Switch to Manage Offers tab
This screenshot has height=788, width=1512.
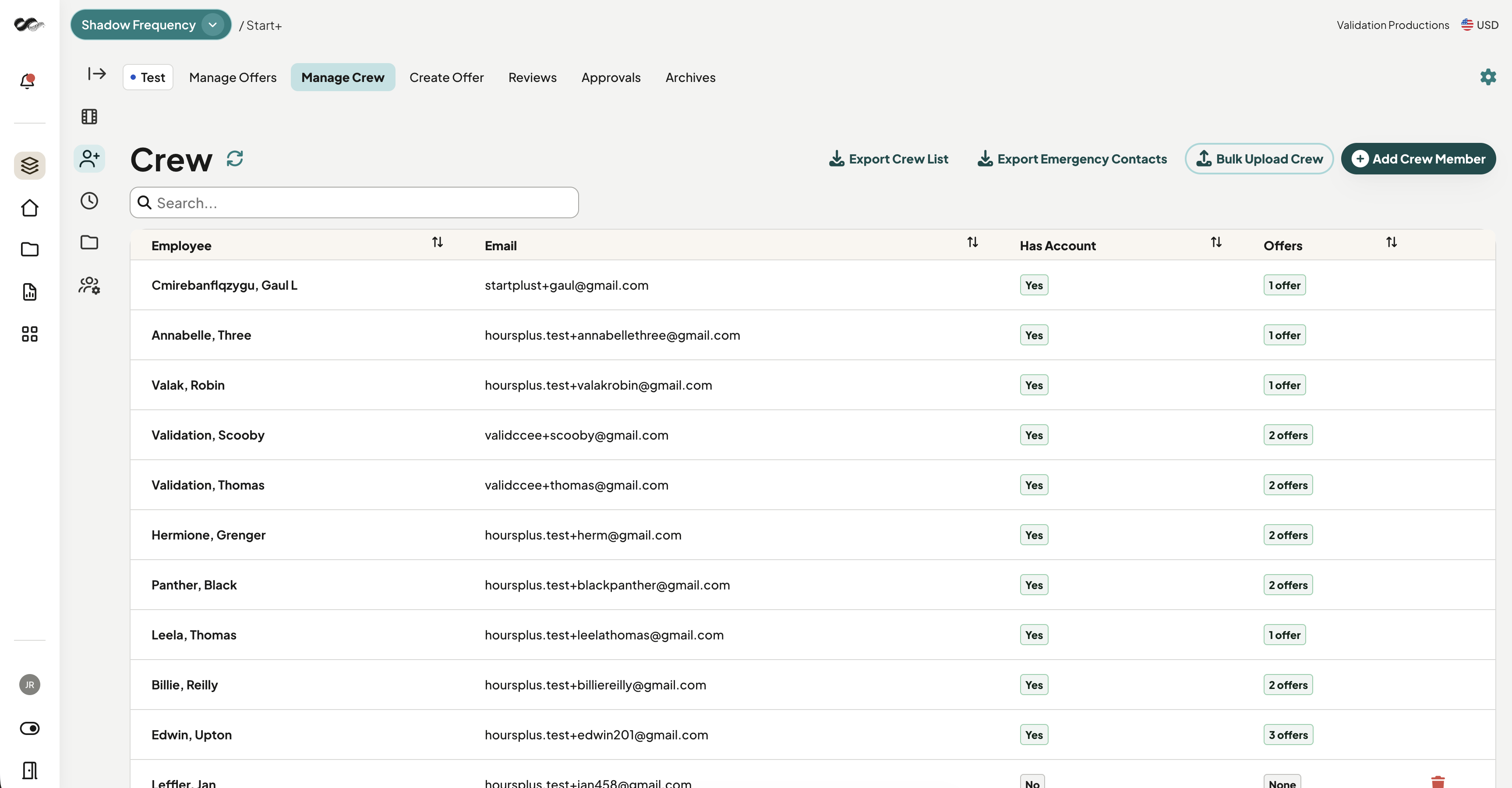[x=233, y=77]
